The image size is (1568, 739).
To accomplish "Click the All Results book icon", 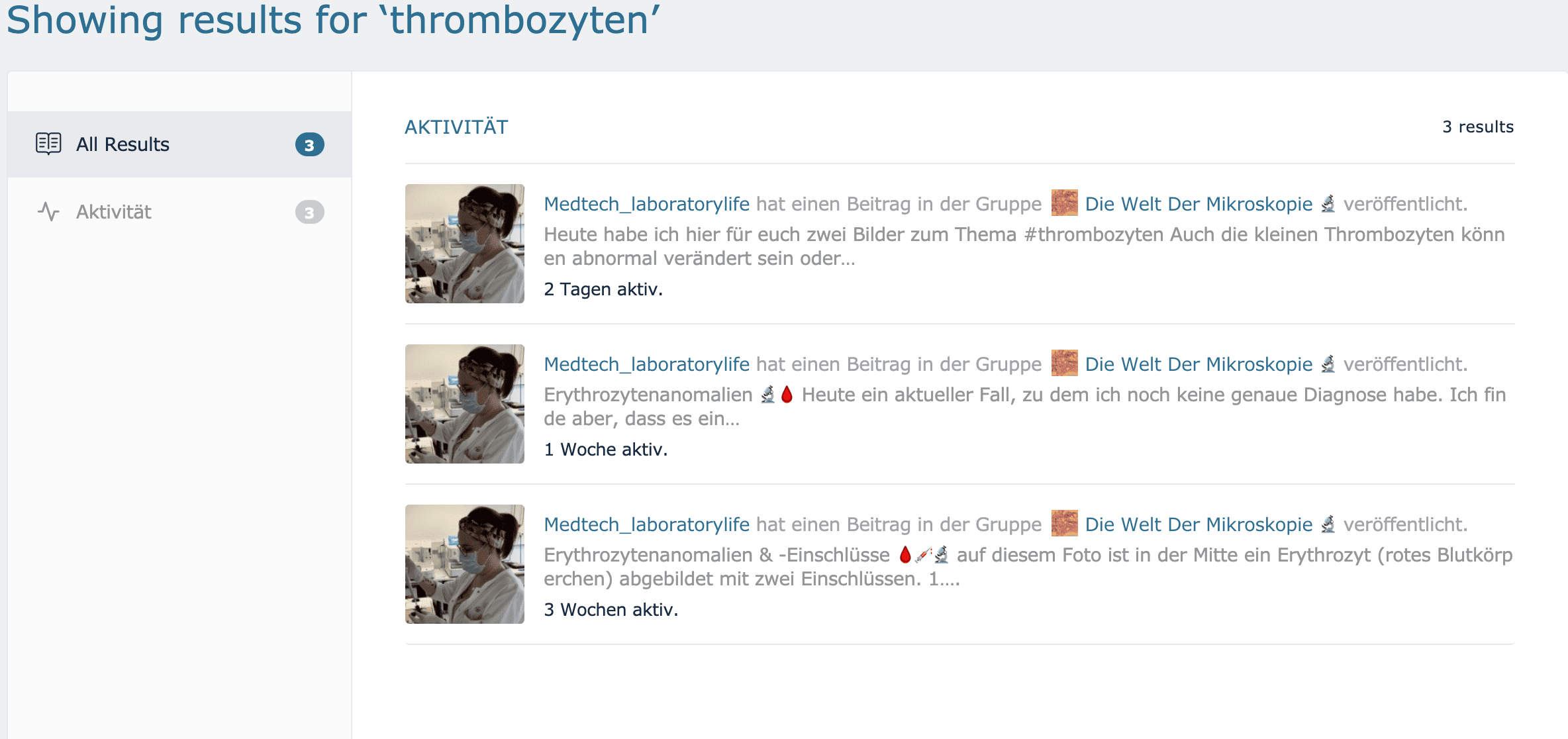I will [x=48, y=144].
